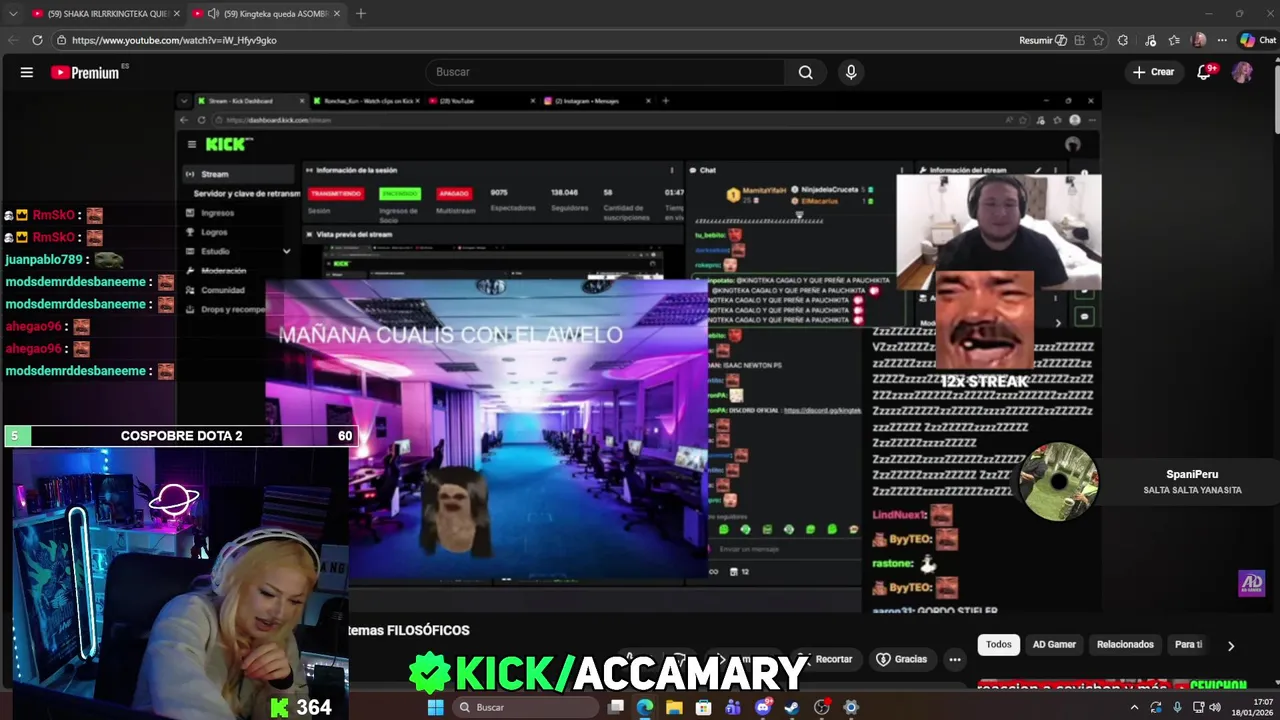The width and height of the screenshot is (1280, 720).
Task: Open the media control music icon
Action: pyautogui.click(x=1151, y=40)
